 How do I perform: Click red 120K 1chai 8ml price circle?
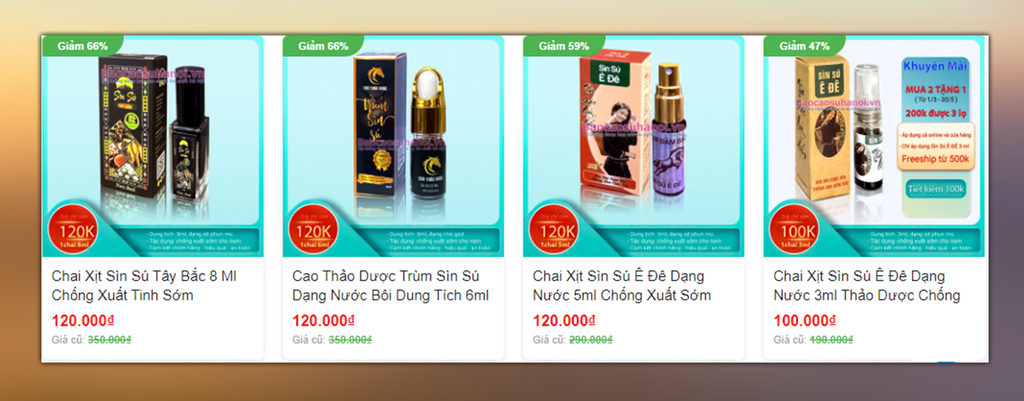(72, 230)
